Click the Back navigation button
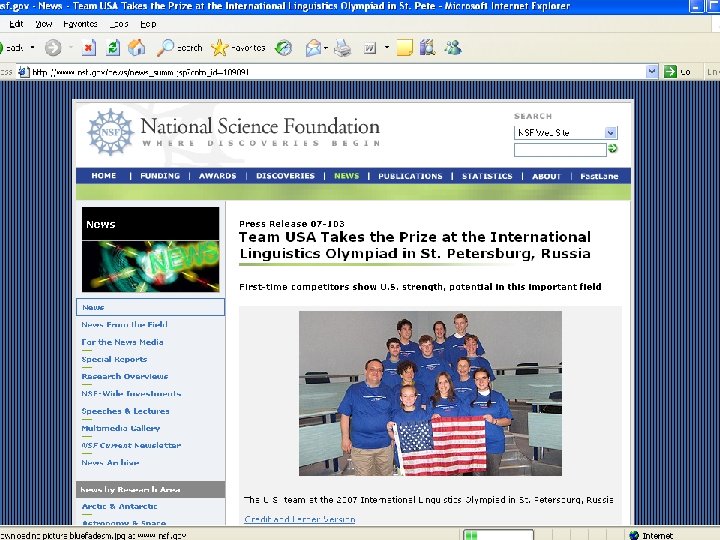Image resolution: width=720 pixels, height=540 pixels. point(10,47)
